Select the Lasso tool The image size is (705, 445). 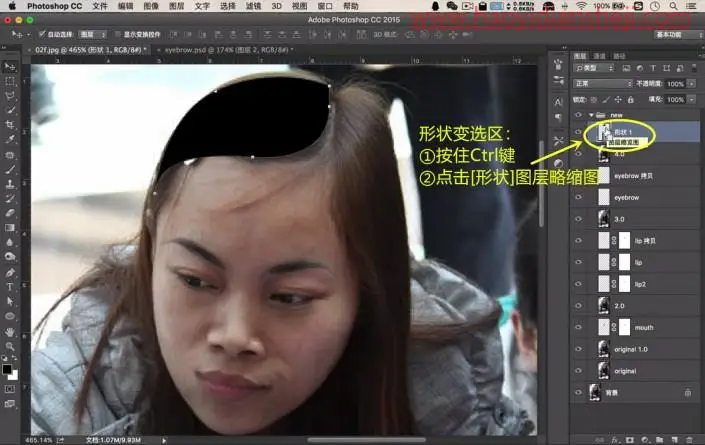(x=9, y=96)
